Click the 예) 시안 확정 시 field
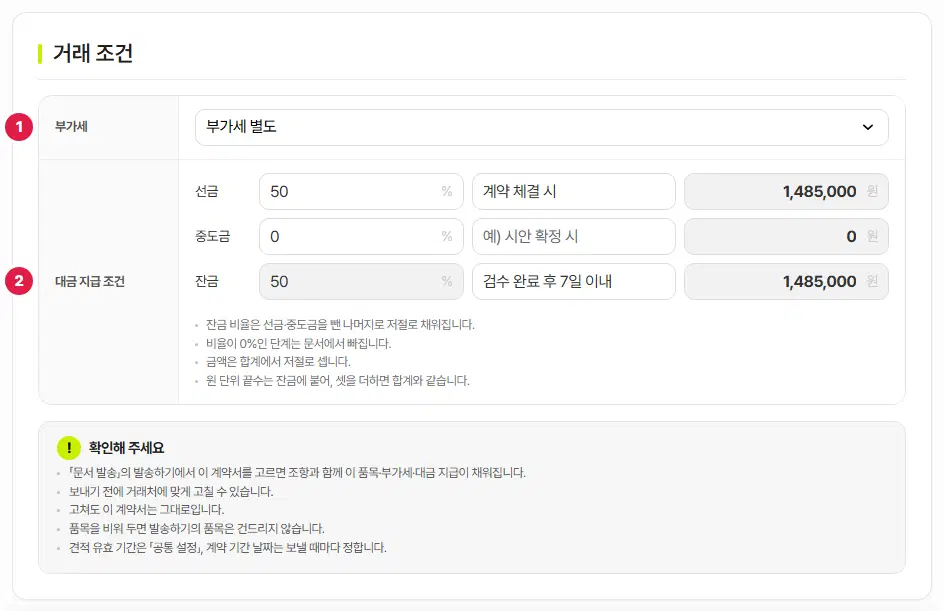Screen dimensions: 944x611 (x=574, y=236)
